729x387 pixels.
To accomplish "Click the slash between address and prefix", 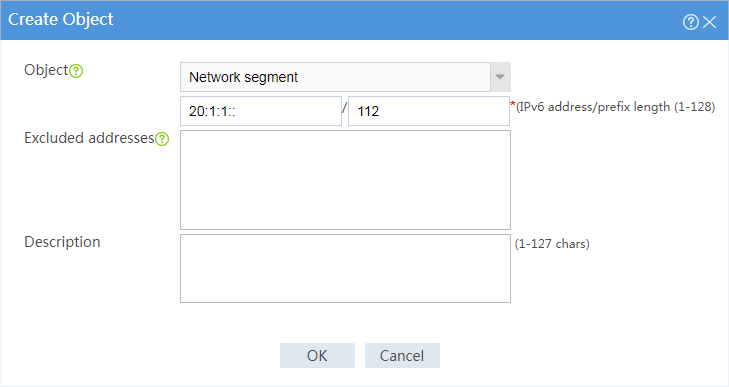I will [345, 109].
